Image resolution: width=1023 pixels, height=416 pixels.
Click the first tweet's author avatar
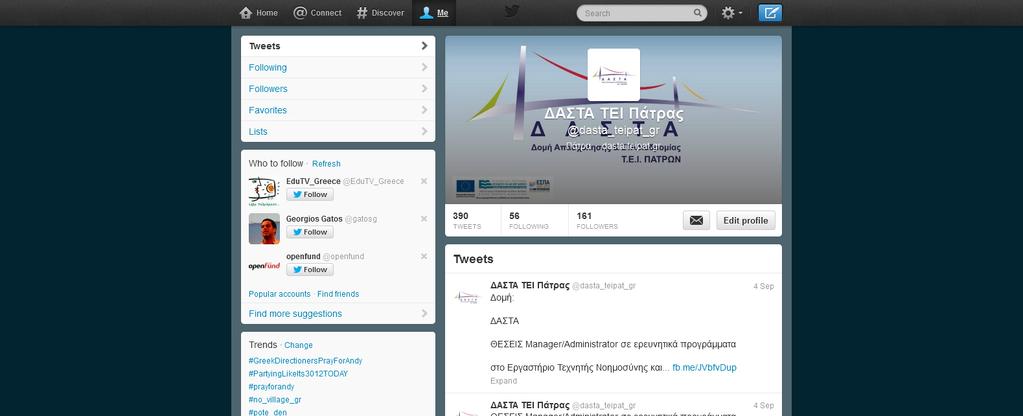pos(467,297)
